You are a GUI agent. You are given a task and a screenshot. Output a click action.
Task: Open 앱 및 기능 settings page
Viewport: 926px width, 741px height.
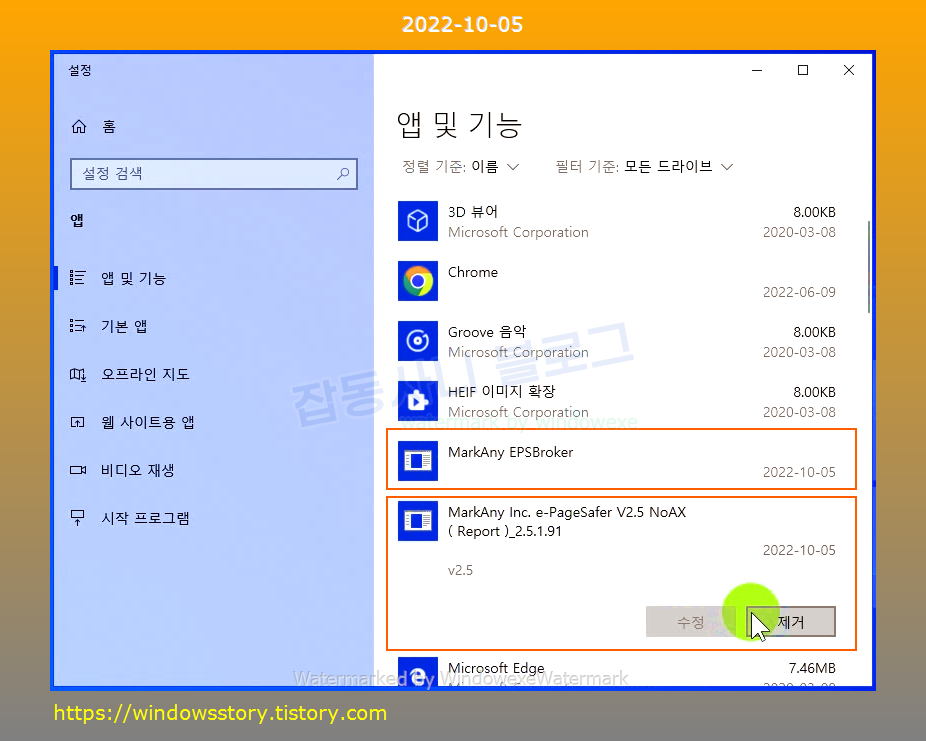click(x=133, y=278)
